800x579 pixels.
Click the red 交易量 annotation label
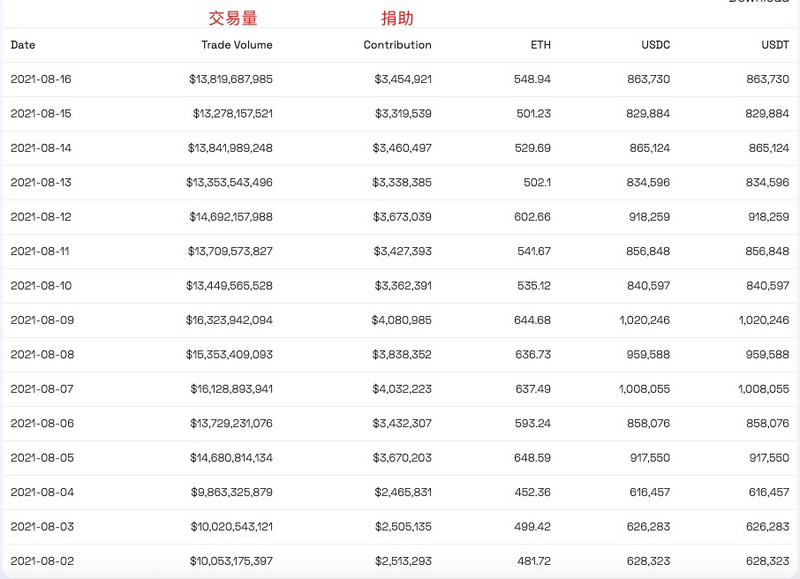(230, 18)
